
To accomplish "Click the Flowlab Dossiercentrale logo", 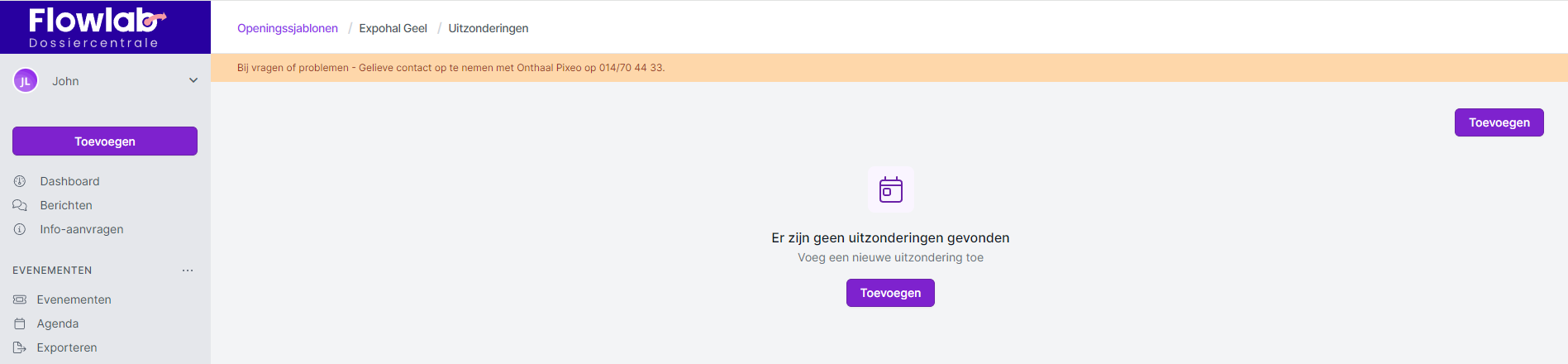I will point(95,27).
